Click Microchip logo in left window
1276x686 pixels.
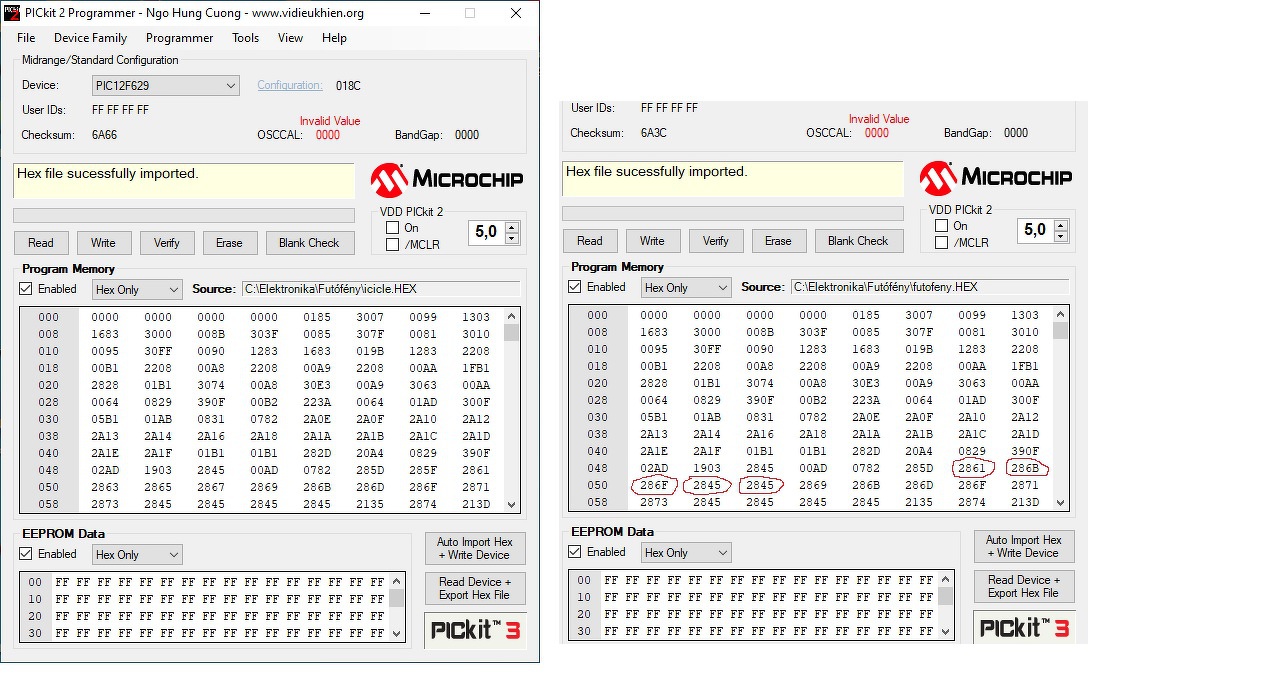[446, 180]
